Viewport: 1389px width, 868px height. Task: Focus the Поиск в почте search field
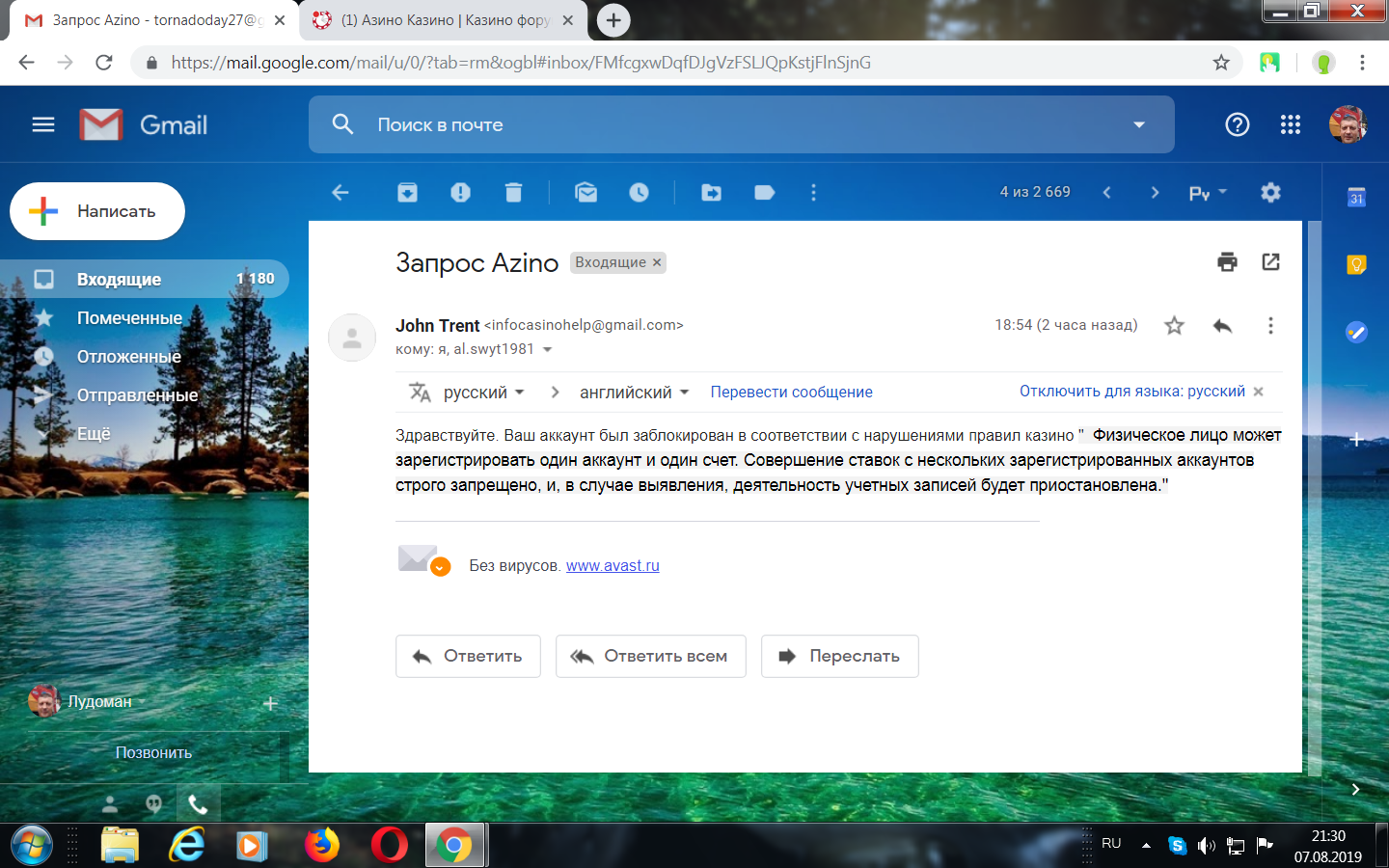coord(742,124)
